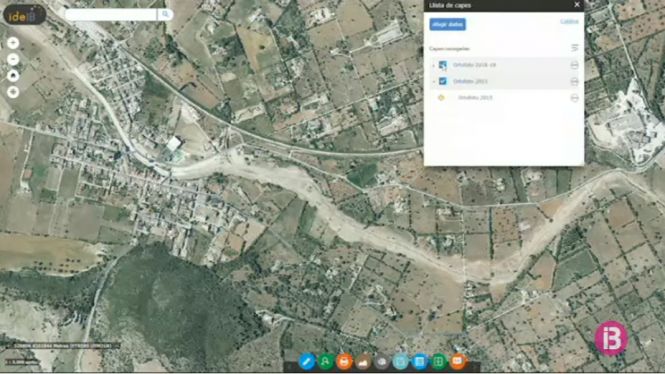Click the blue Afegir dades button

coord(447,25)
